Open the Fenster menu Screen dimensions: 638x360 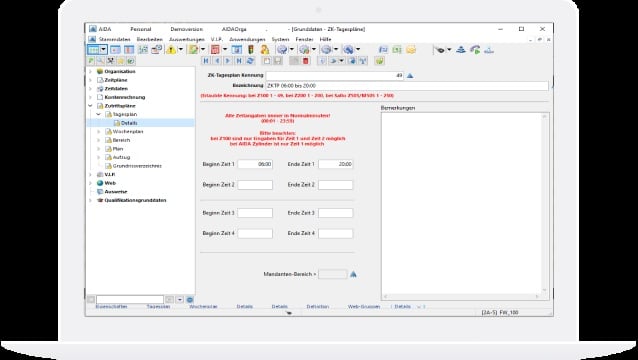[x=304, y=39]
